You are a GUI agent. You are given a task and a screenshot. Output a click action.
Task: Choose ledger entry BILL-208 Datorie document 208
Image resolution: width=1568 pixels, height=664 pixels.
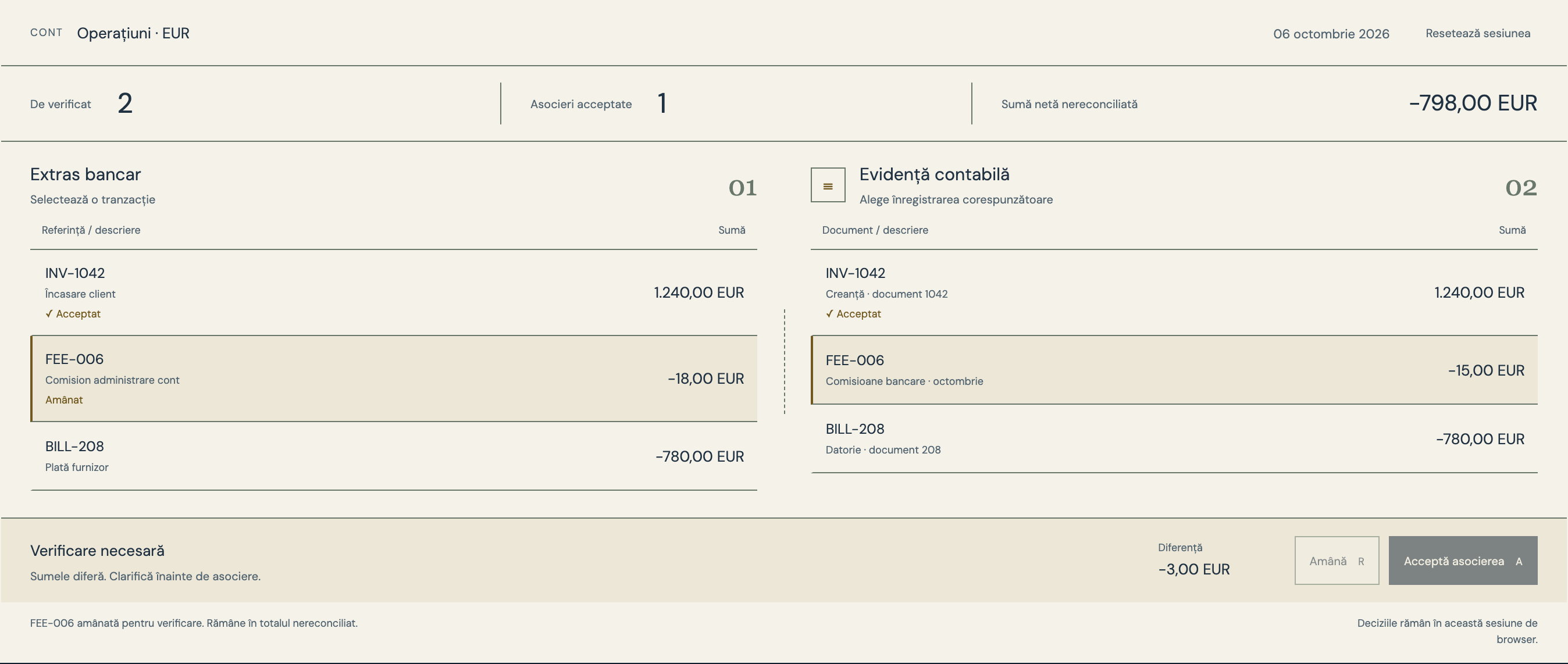click(1174, 439)
